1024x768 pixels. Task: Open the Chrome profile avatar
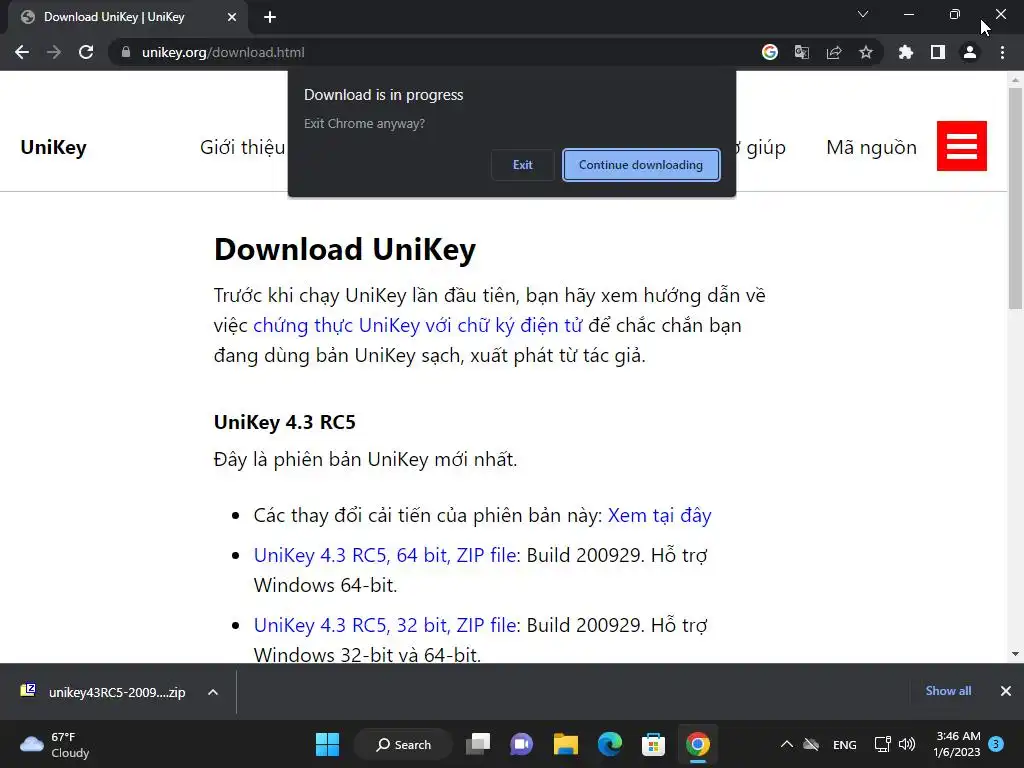pyautogui.click(x=970, y=52)
